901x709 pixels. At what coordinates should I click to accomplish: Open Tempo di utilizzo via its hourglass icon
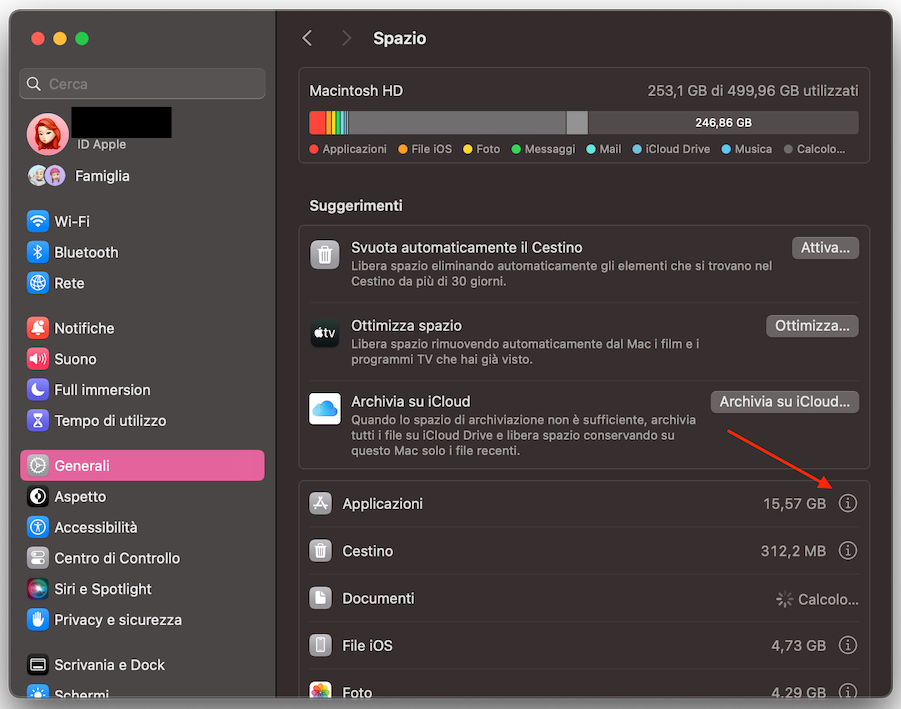pos(37,421)
